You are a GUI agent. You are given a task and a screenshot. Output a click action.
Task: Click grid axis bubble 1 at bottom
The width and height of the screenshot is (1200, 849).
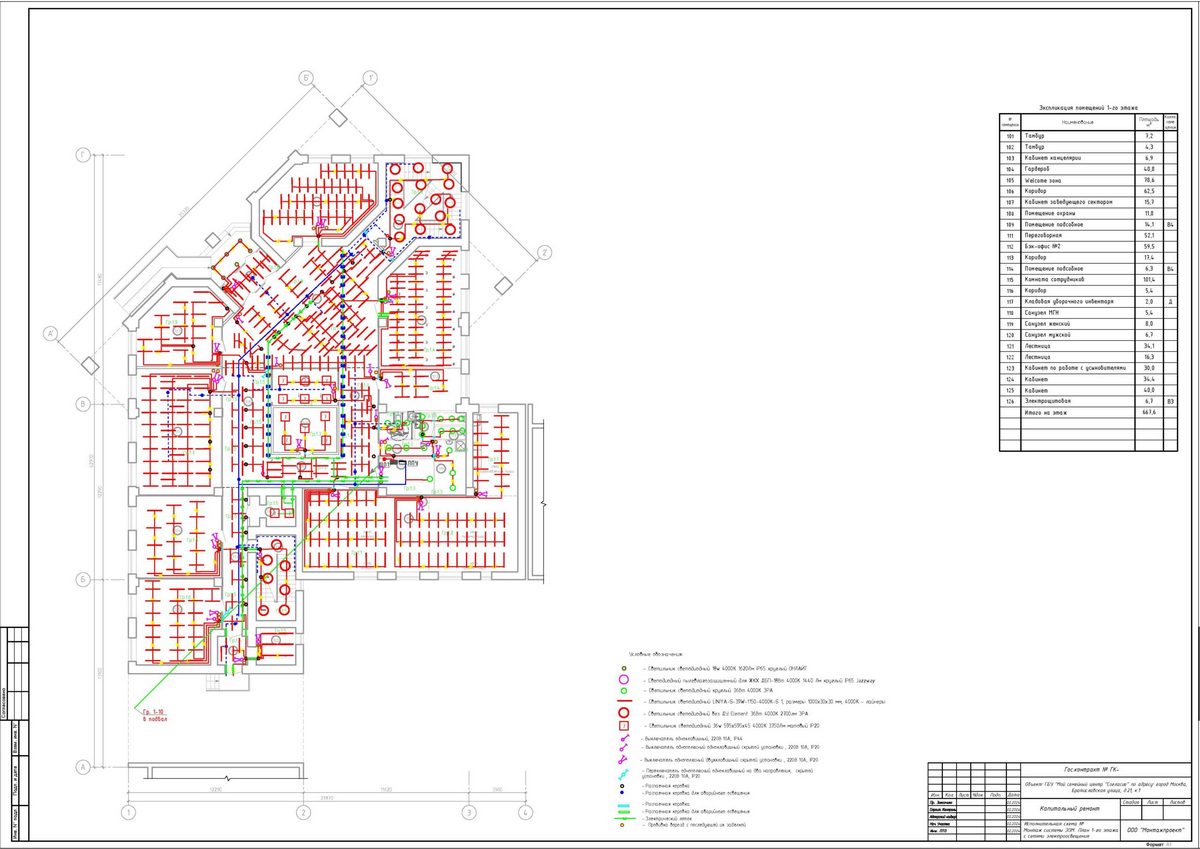click(x=127, y=814)
